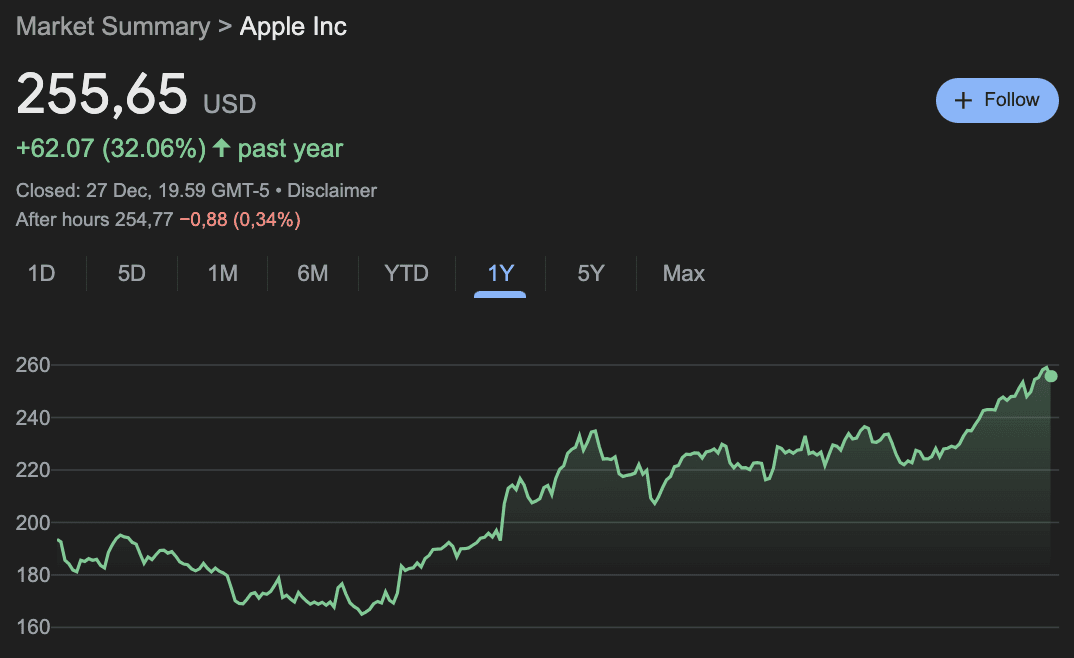Viewport: 1074px width, 658px height.
Task: Show the 5Y chart range
Action: point(591,273)
